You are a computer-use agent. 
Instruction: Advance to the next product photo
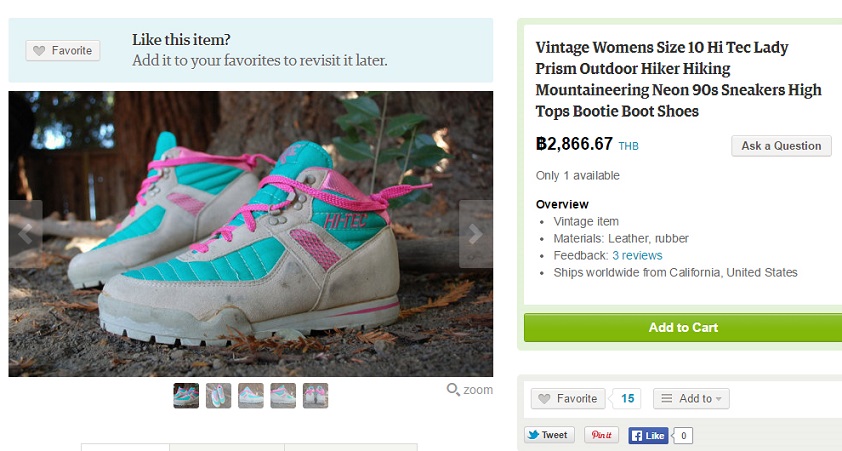tap(476, 233)
